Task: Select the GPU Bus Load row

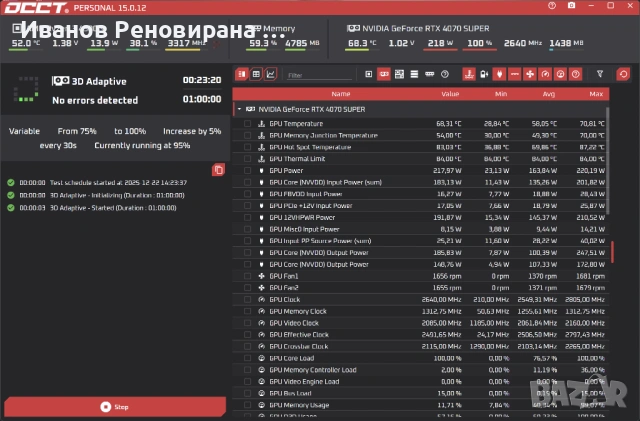Action: [421, 394]
